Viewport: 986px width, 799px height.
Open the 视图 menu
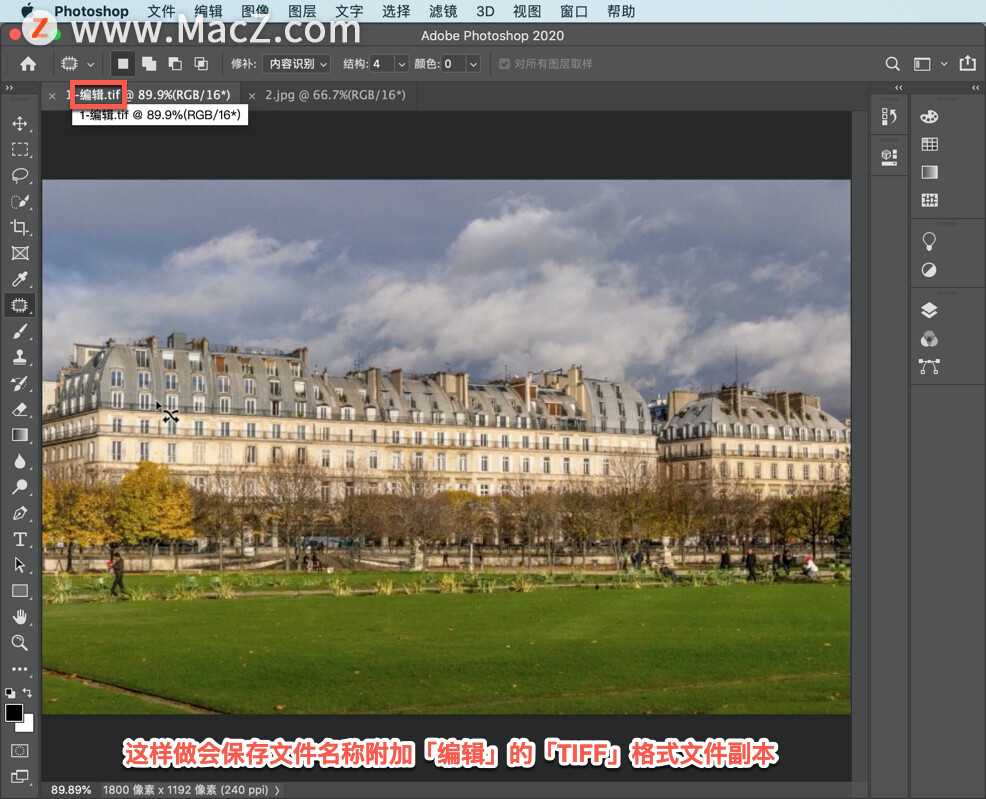click(526, 11)
